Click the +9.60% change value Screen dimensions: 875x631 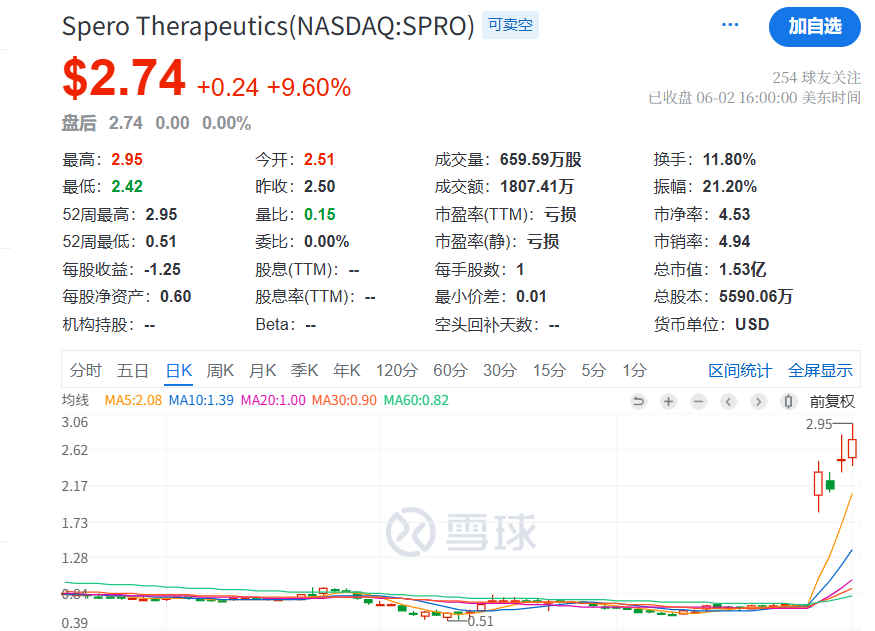coord(309,88)
